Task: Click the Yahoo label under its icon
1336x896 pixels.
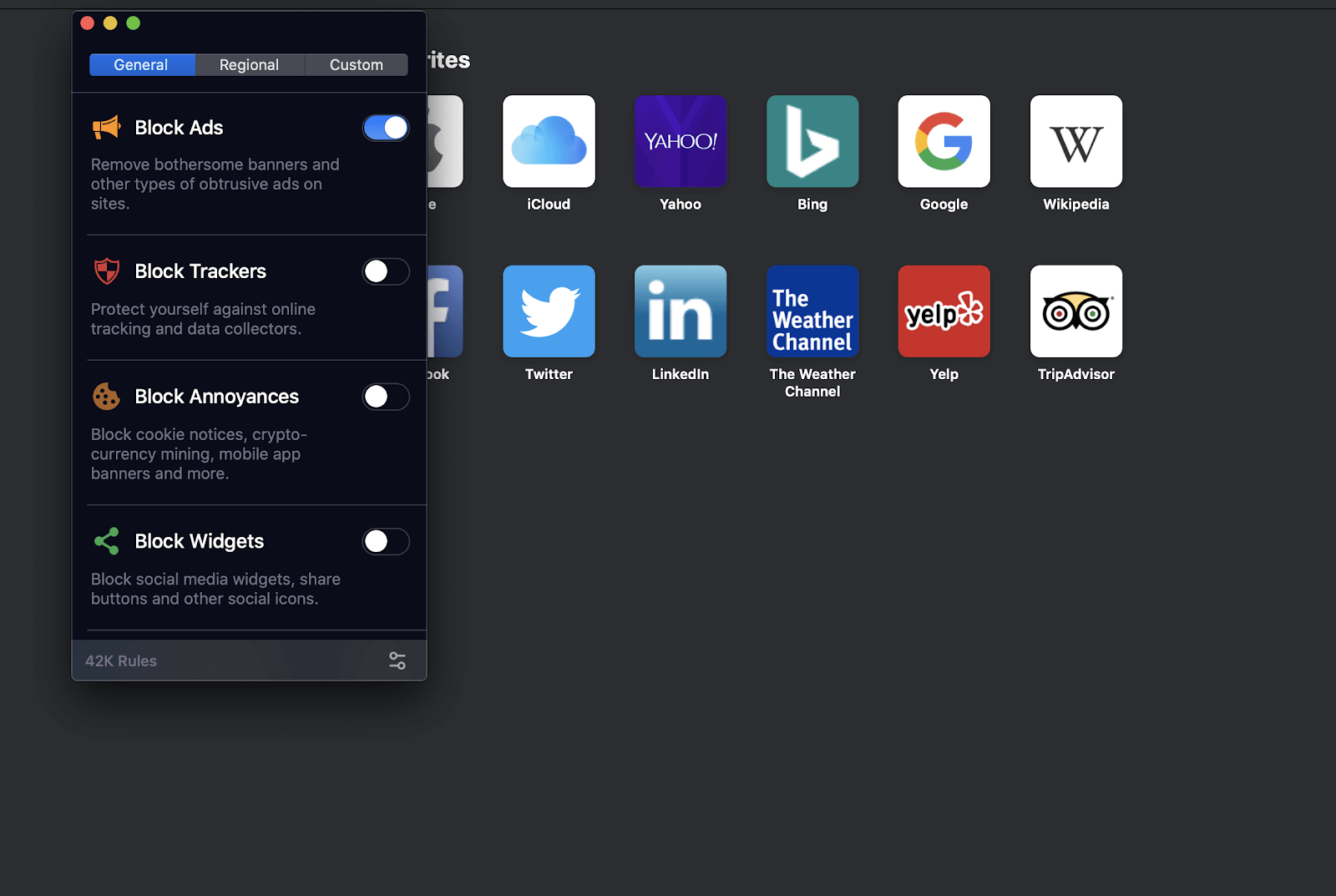Action: click(x=681, y=204)
